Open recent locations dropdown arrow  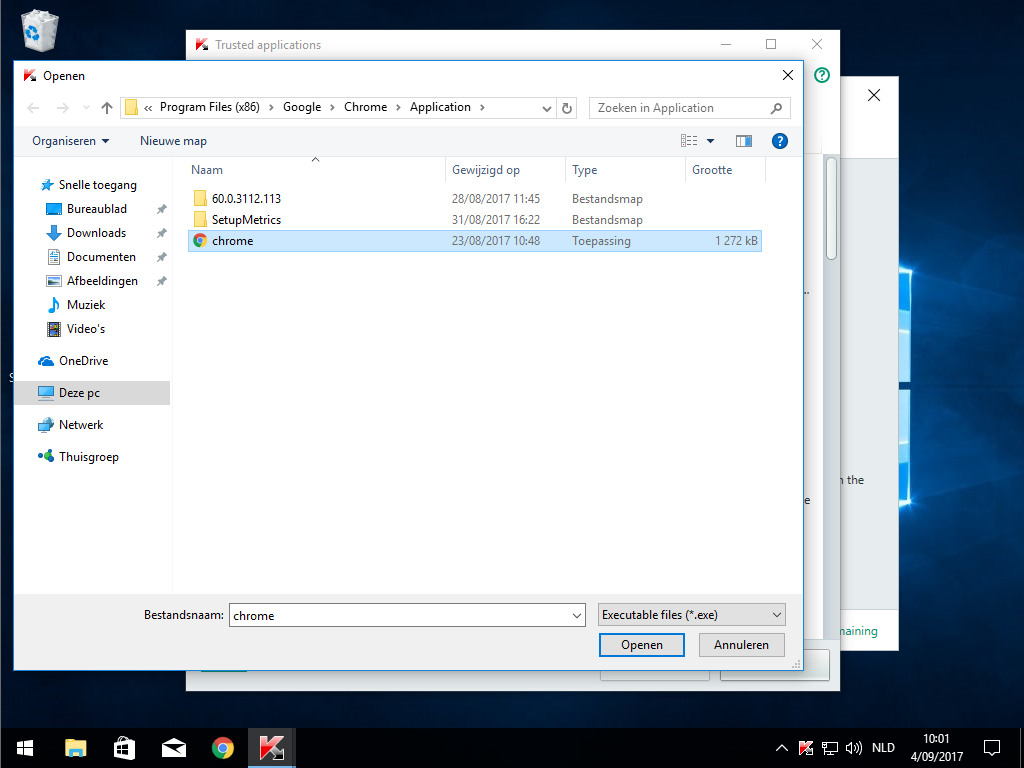point(86,108)
